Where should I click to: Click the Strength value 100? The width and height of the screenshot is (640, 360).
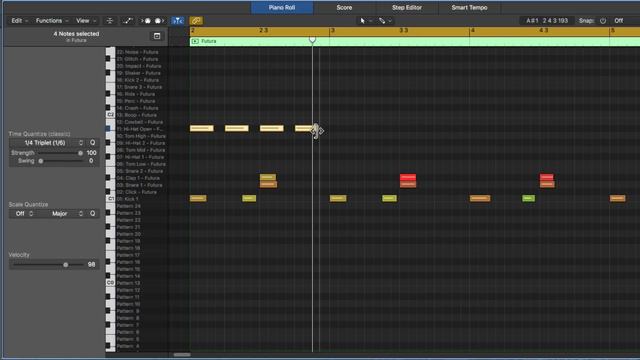point(91,153)
